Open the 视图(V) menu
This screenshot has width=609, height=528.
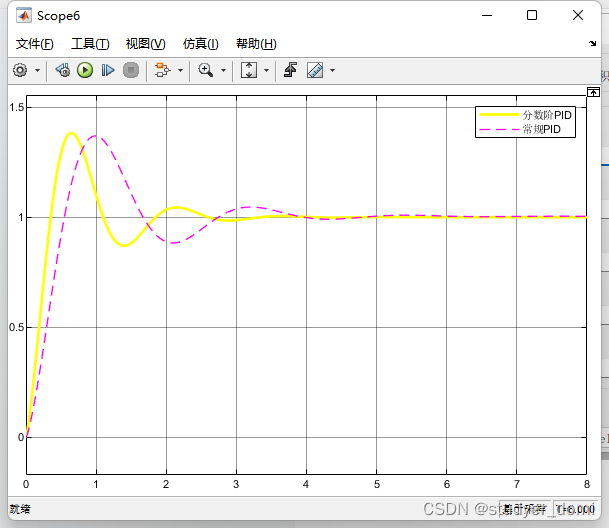(145, 44)
